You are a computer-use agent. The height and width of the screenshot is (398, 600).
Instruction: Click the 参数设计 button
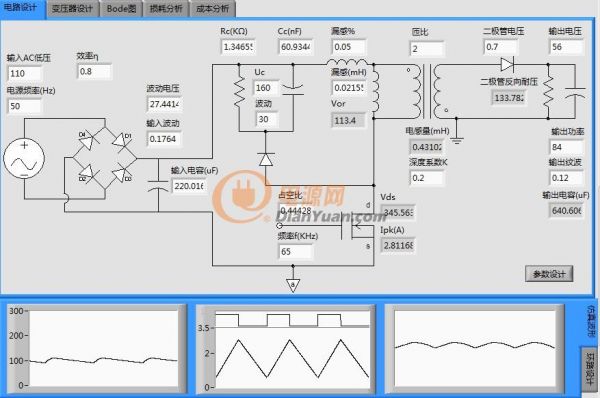(549, 274)
